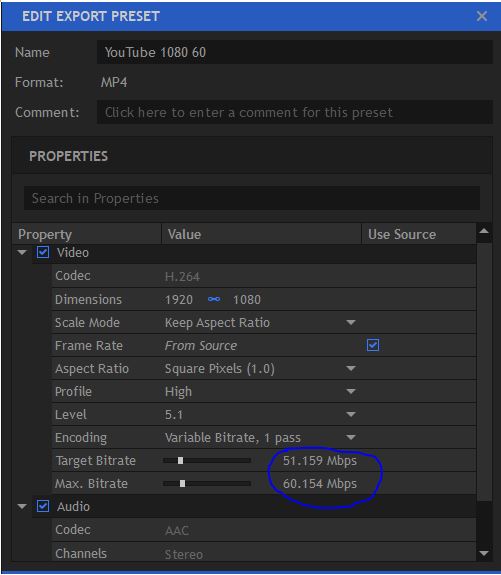Uncheck Frame Rate Use Source checkbox
The height and width of the screenshot is (575, 501).
(x=373, y=345)
